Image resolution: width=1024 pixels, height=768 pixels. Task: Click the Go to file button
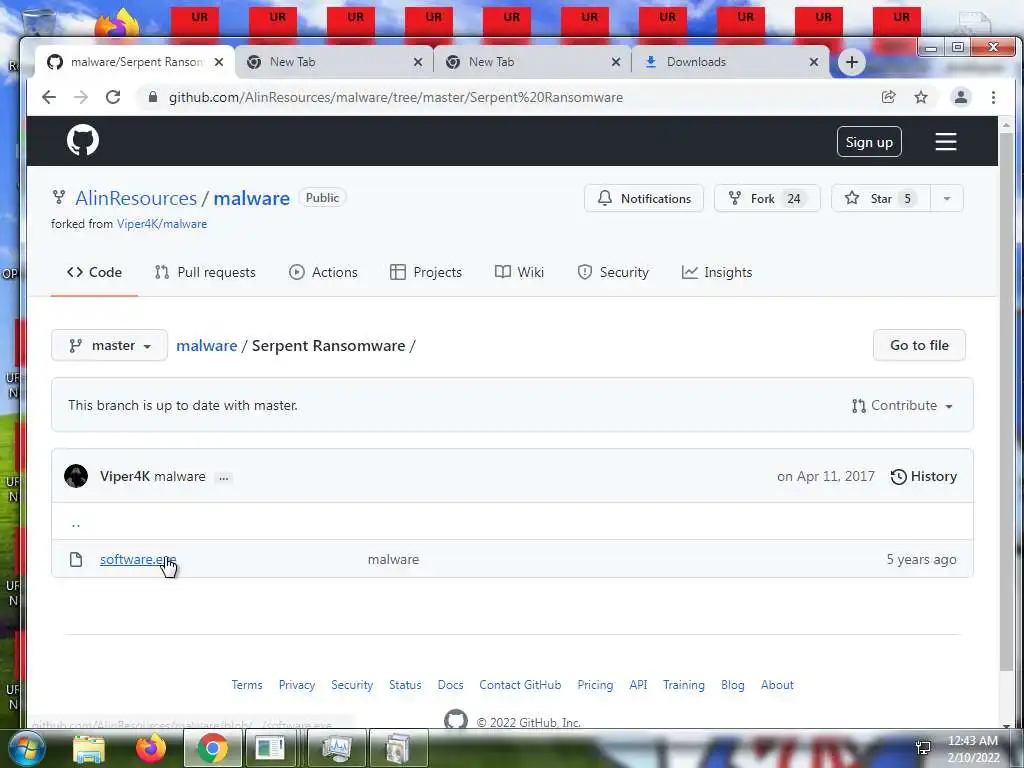[x=919, y=345]
